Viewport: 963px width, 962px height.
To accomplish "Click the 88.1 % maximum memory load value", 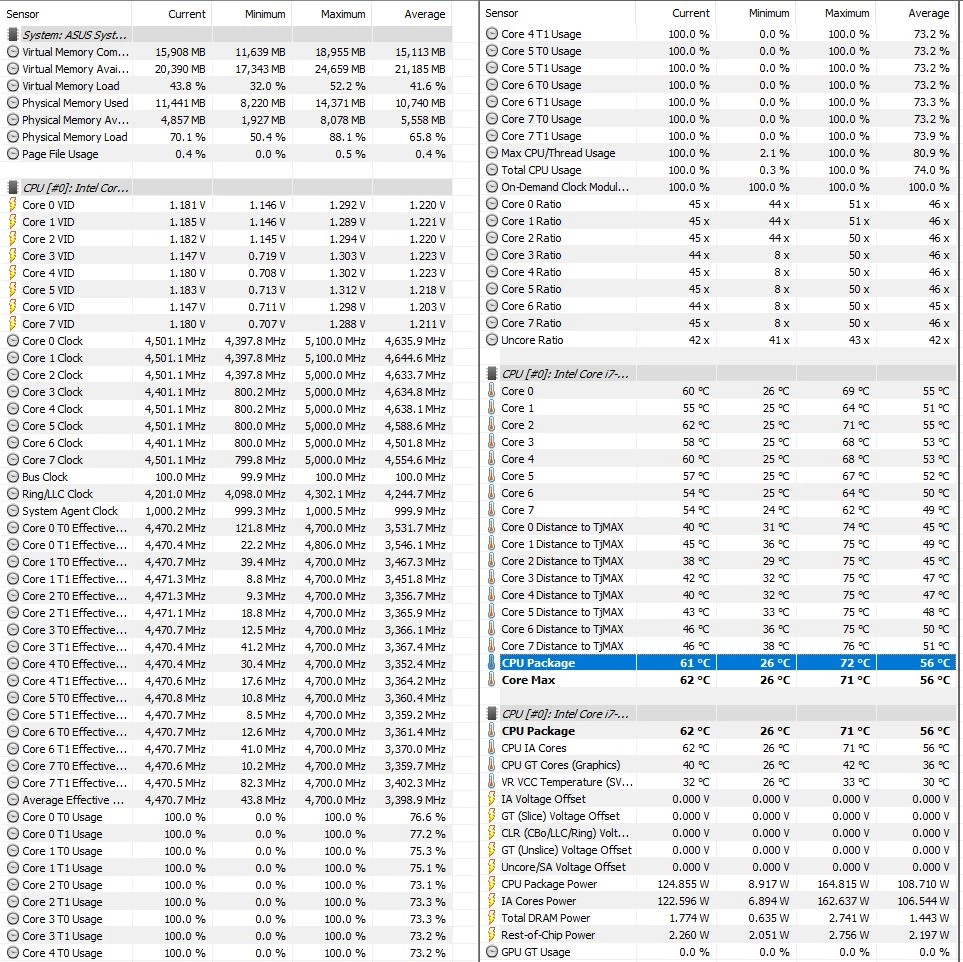I will point(347,137).
